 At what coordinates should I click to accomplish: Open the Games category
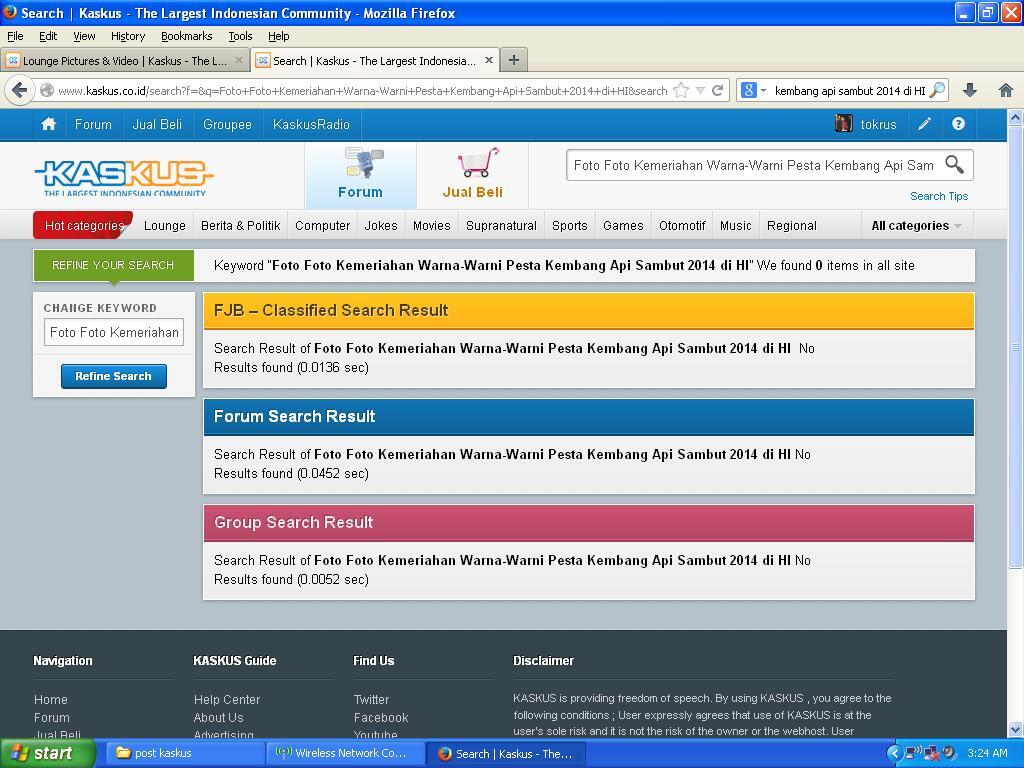tap(623, 225)
